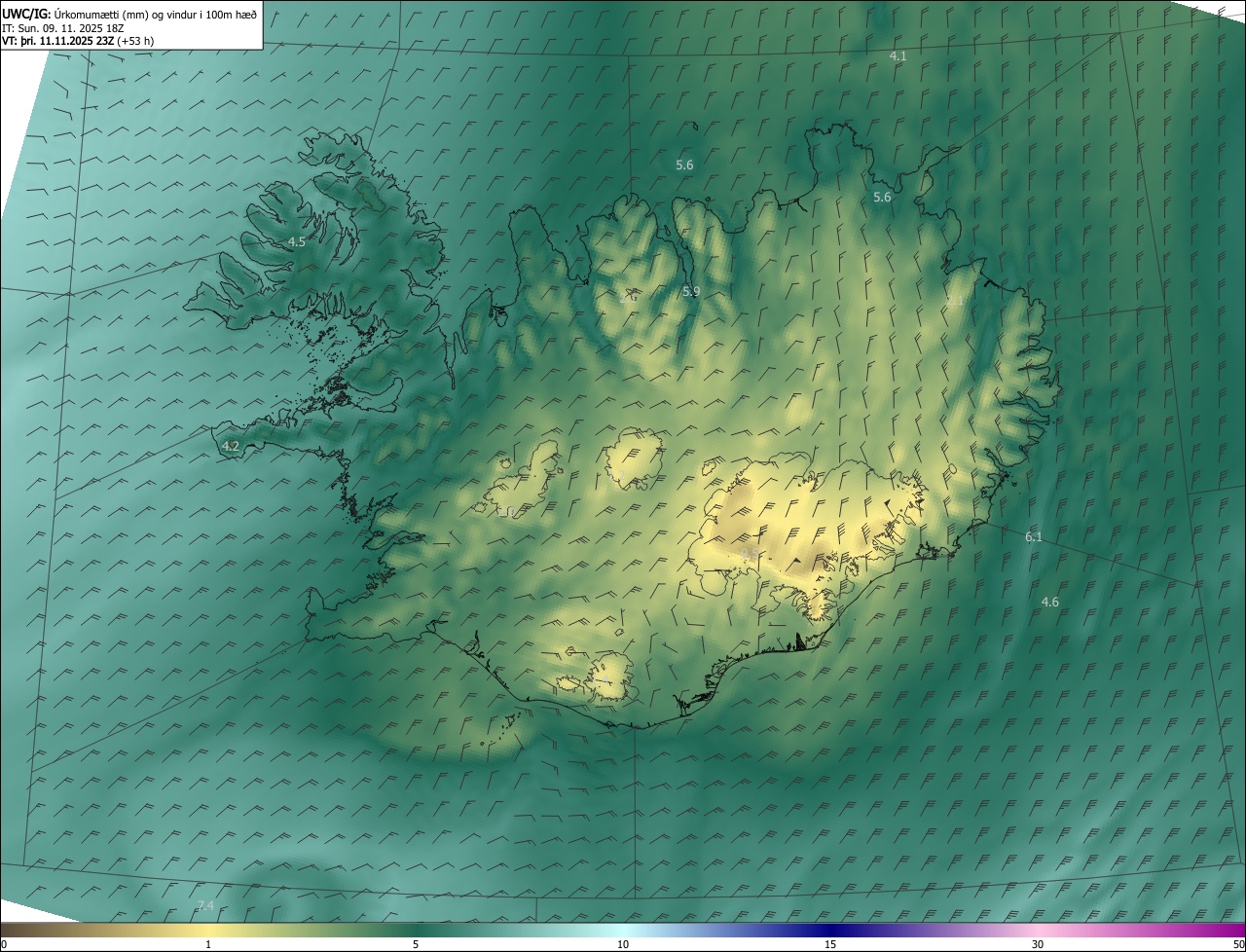Image resolution: width=1246 pixels, height=952 pixels.
Task: Click the 4.2 value label
Action: tap(231, 446)
